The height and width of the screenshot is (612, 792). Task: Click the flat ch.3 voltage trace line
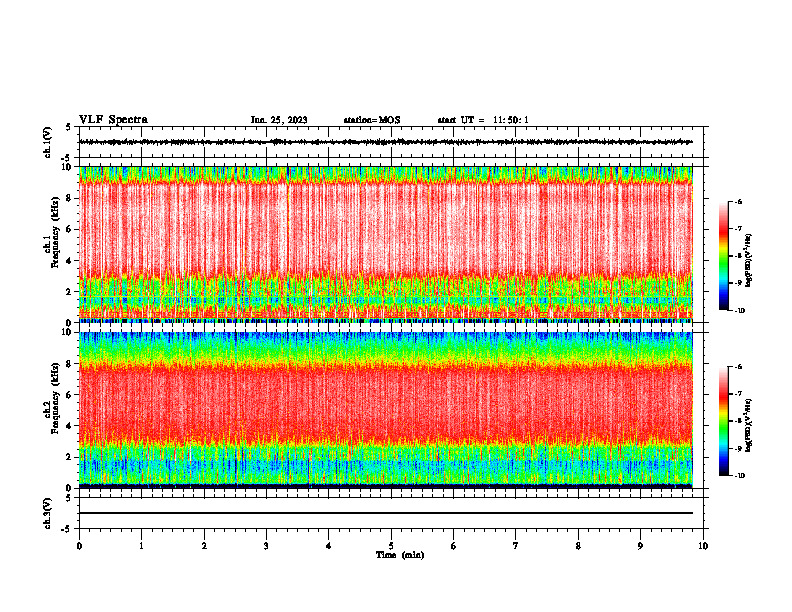[386, 513]
